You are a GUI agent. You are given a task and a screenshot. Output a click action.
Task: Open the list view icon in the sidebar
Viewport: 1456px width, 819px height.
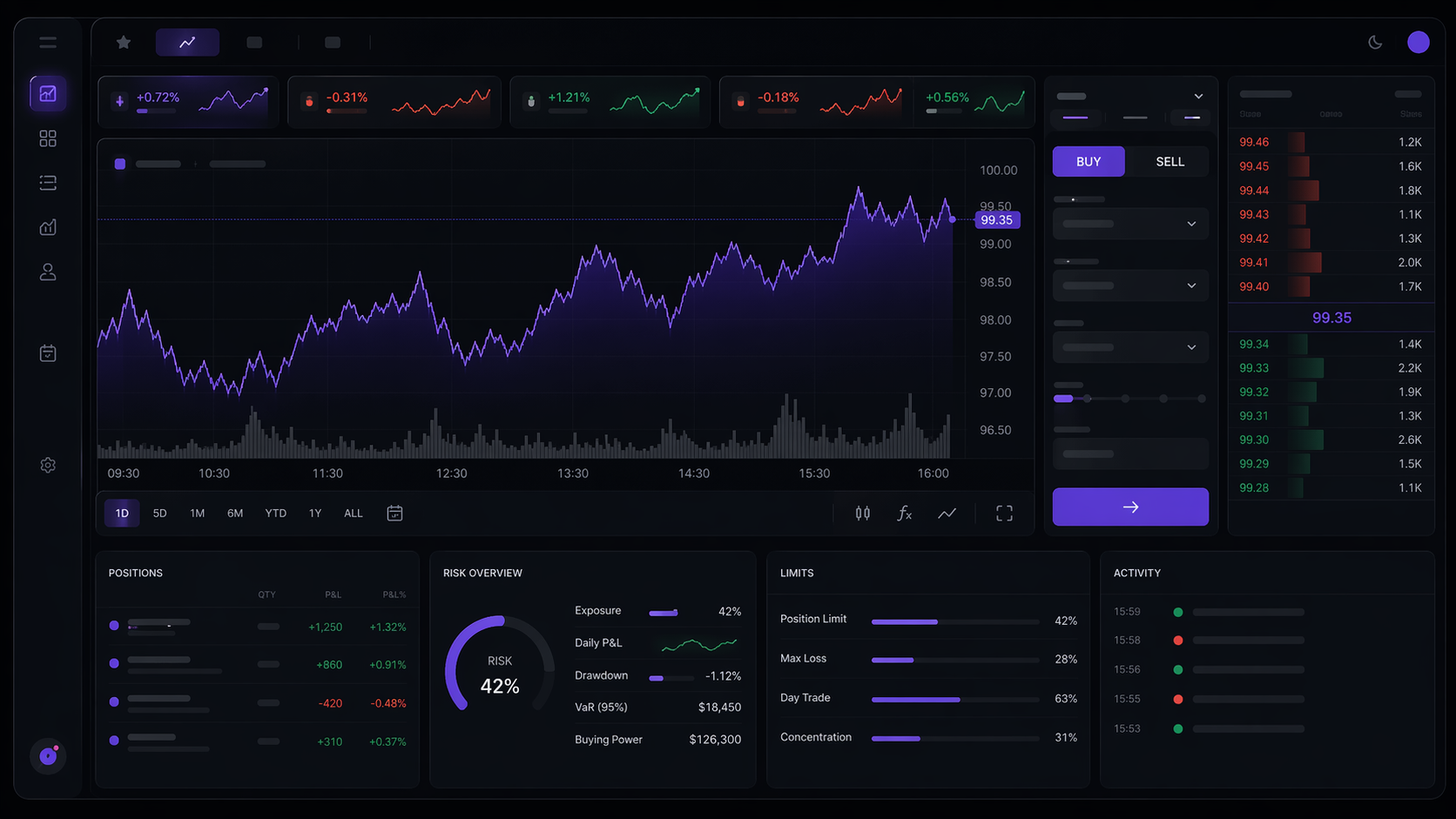point(48,183)
